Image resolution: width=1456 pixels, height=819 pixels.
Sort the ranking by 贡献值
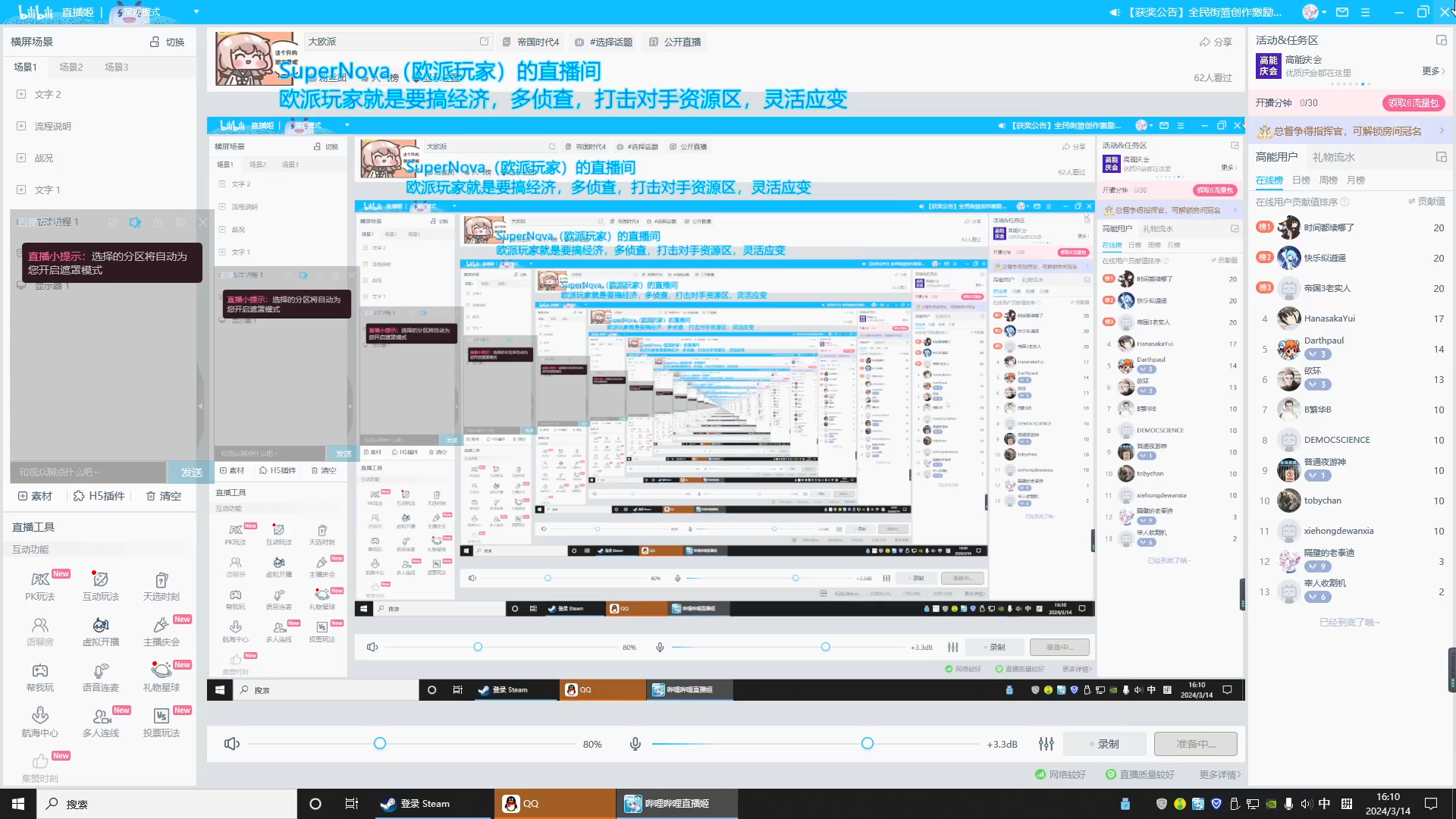pos(1426,201)
